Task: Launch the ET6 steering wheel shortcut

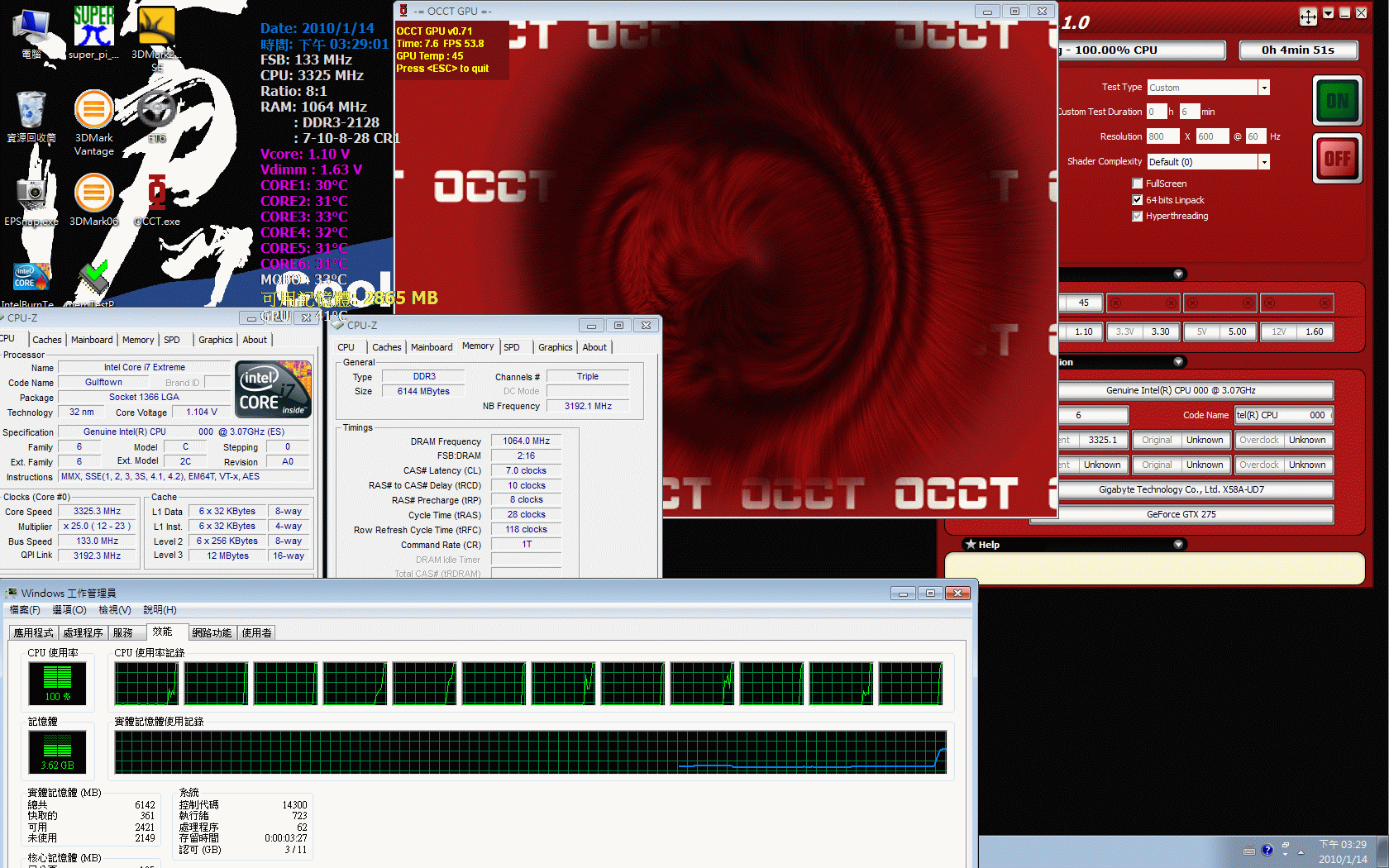Action: click(x=157, y=116)
